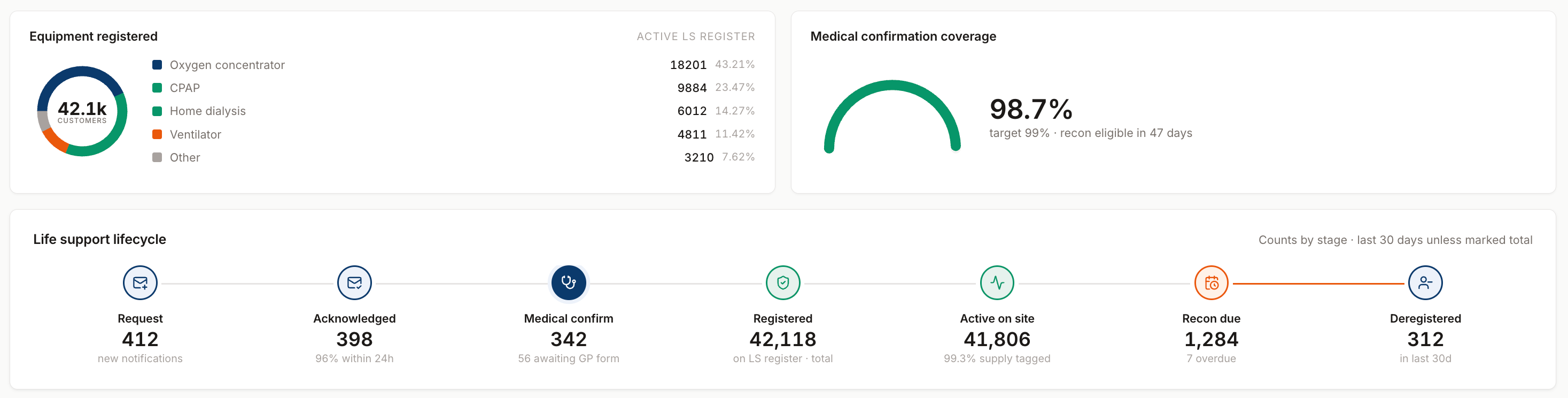Click the CPAP green legend swatch
This screenshot has width=1568, height=398.
tap(157, 88)
